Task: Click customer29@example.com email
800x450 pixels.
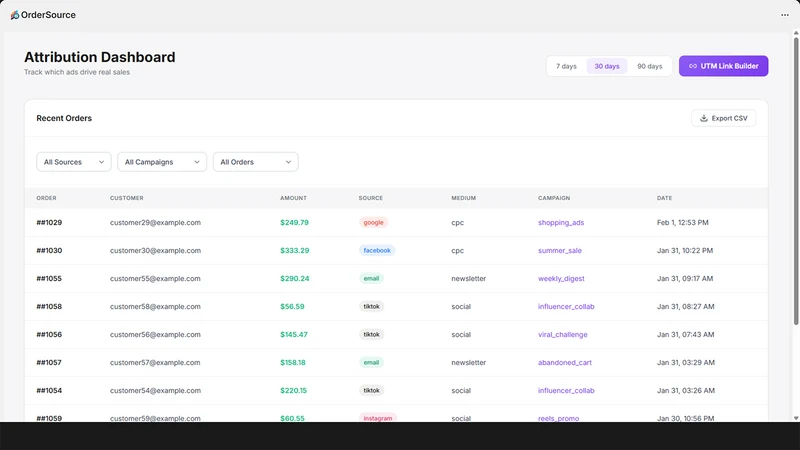Action: [155, 222]
